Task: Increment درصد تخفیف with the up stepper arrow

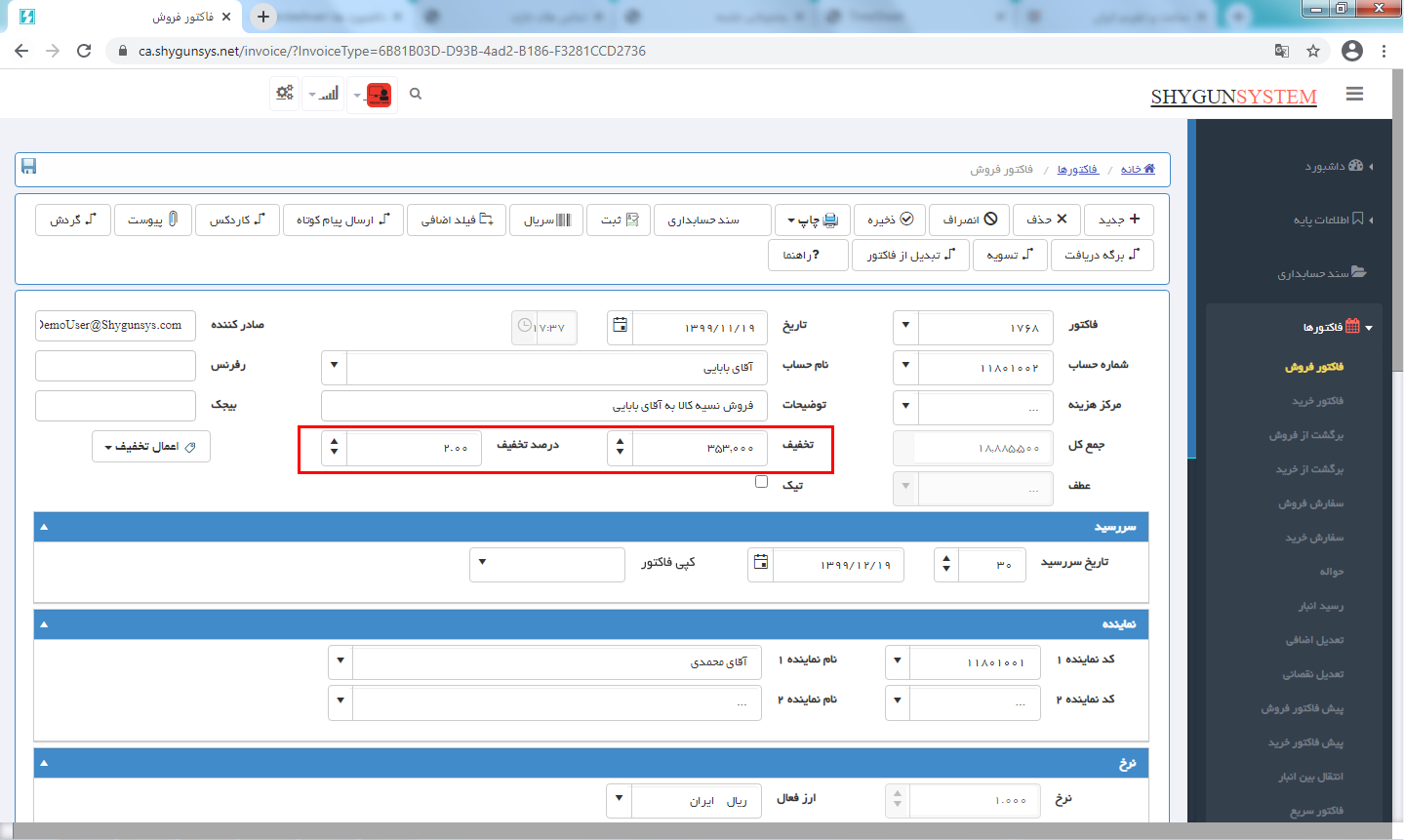Action: (x=334, y=443)
